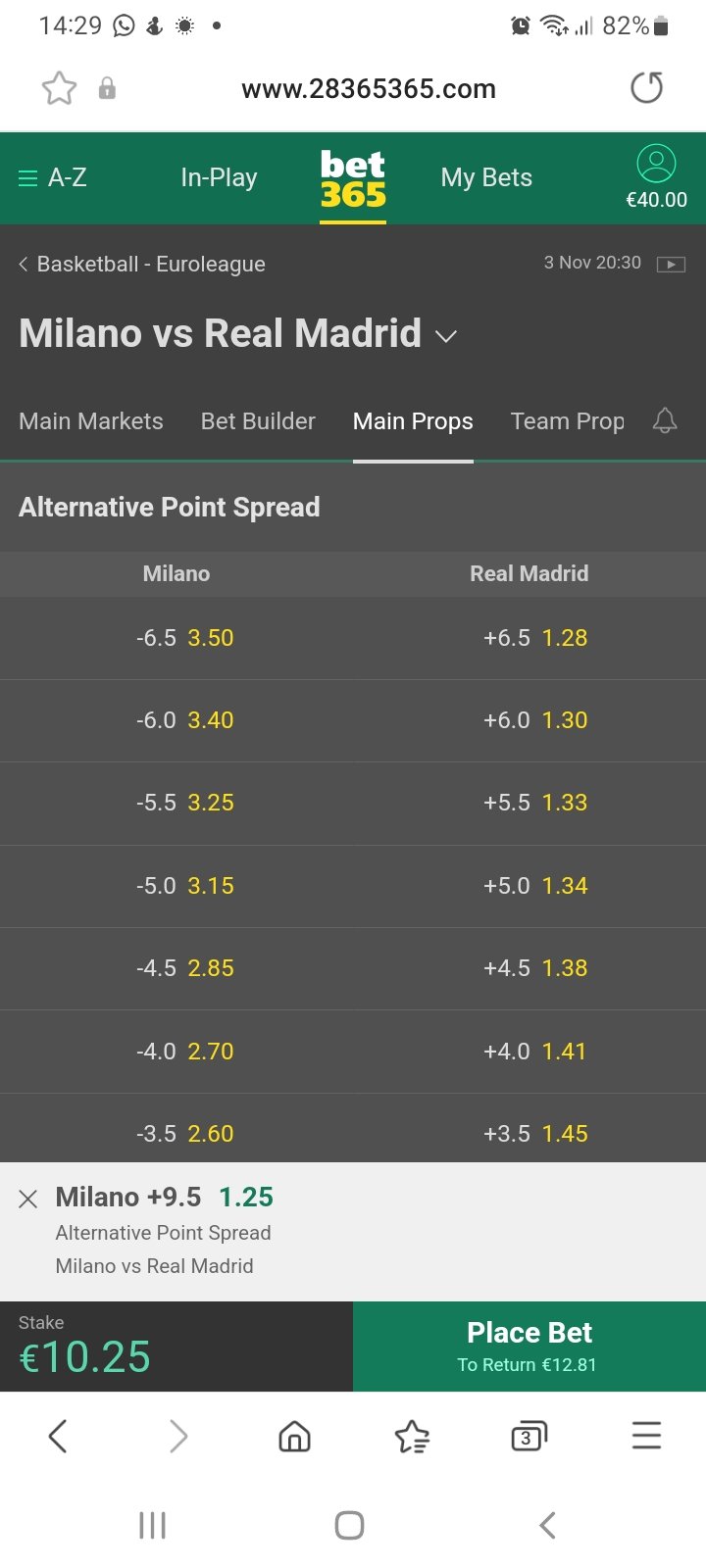
Task: Open the account profile icon
Action: (x=656, y=164)
